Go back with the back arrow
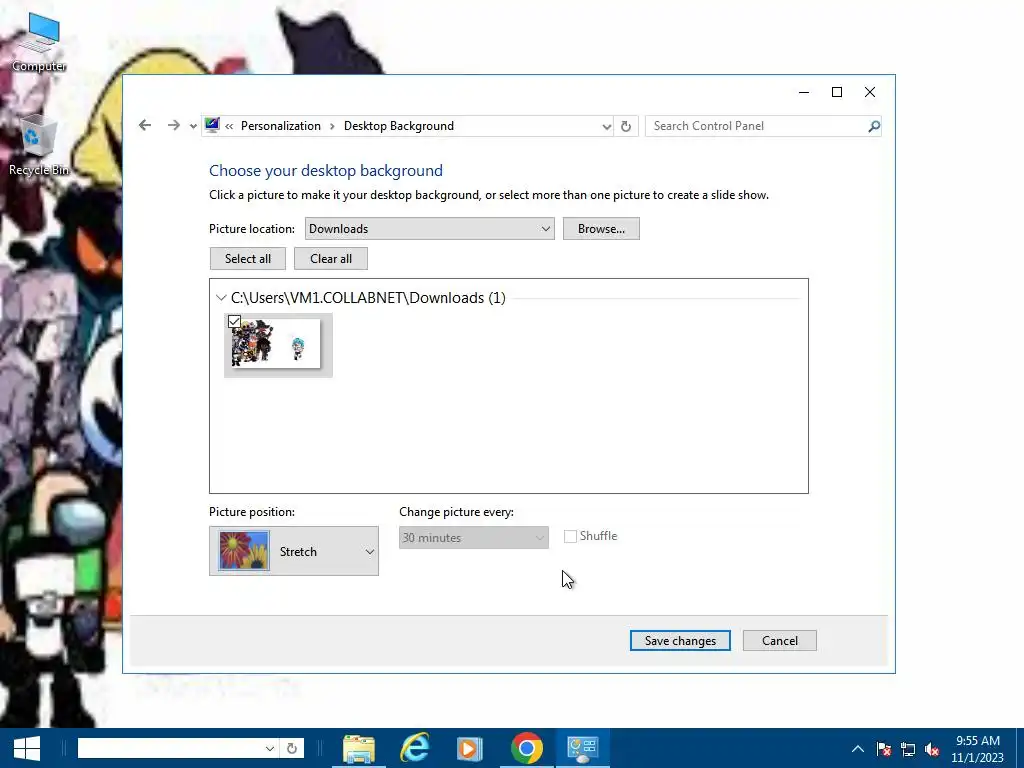This screenshot has height=768, width=1024. pyautogui.click(x=145, y=125)
